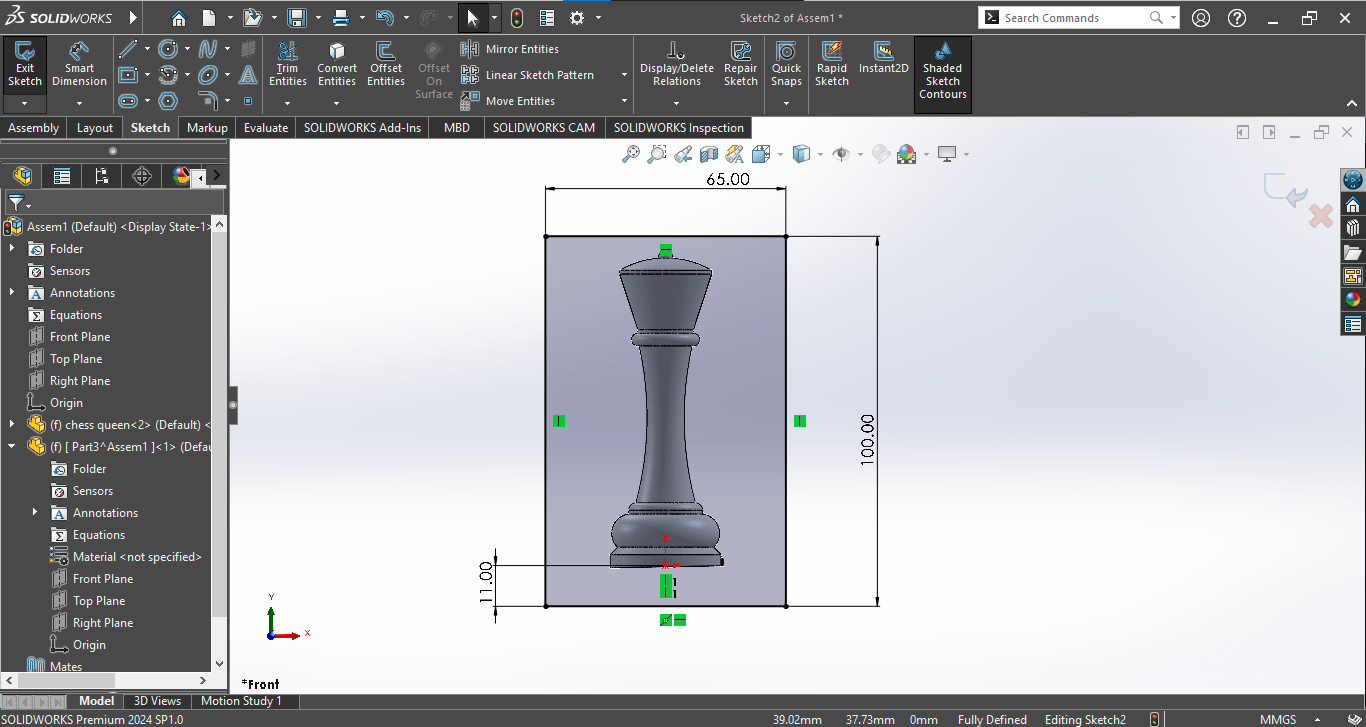Expand the Exit Sketch dropdown arrow
Image resolution: width=1366 pixels, height=727 pixels.
coord(25,103)
